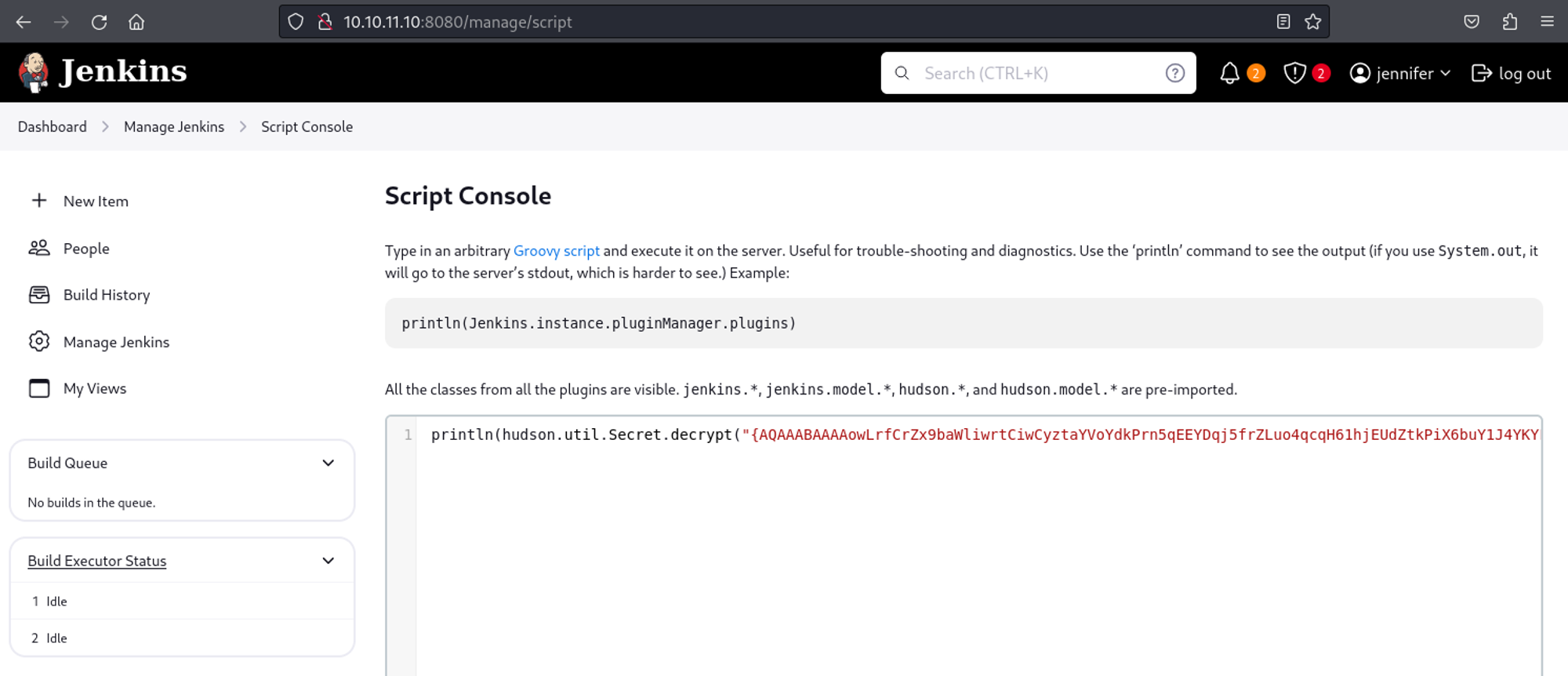Navigate to Dashboard breadcrumb

click(53, 127)
